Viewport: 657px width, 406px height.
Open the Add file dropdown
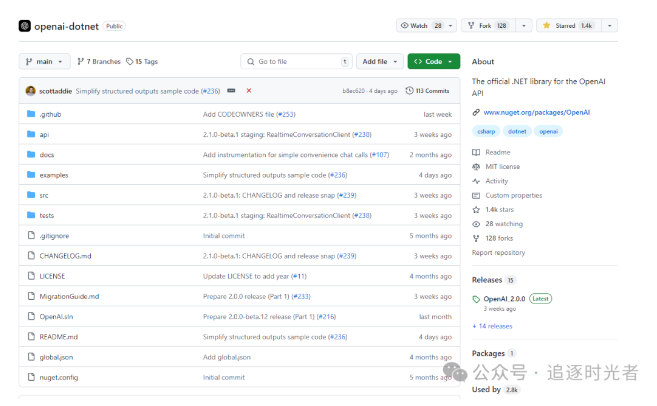[x=380, y=62]
